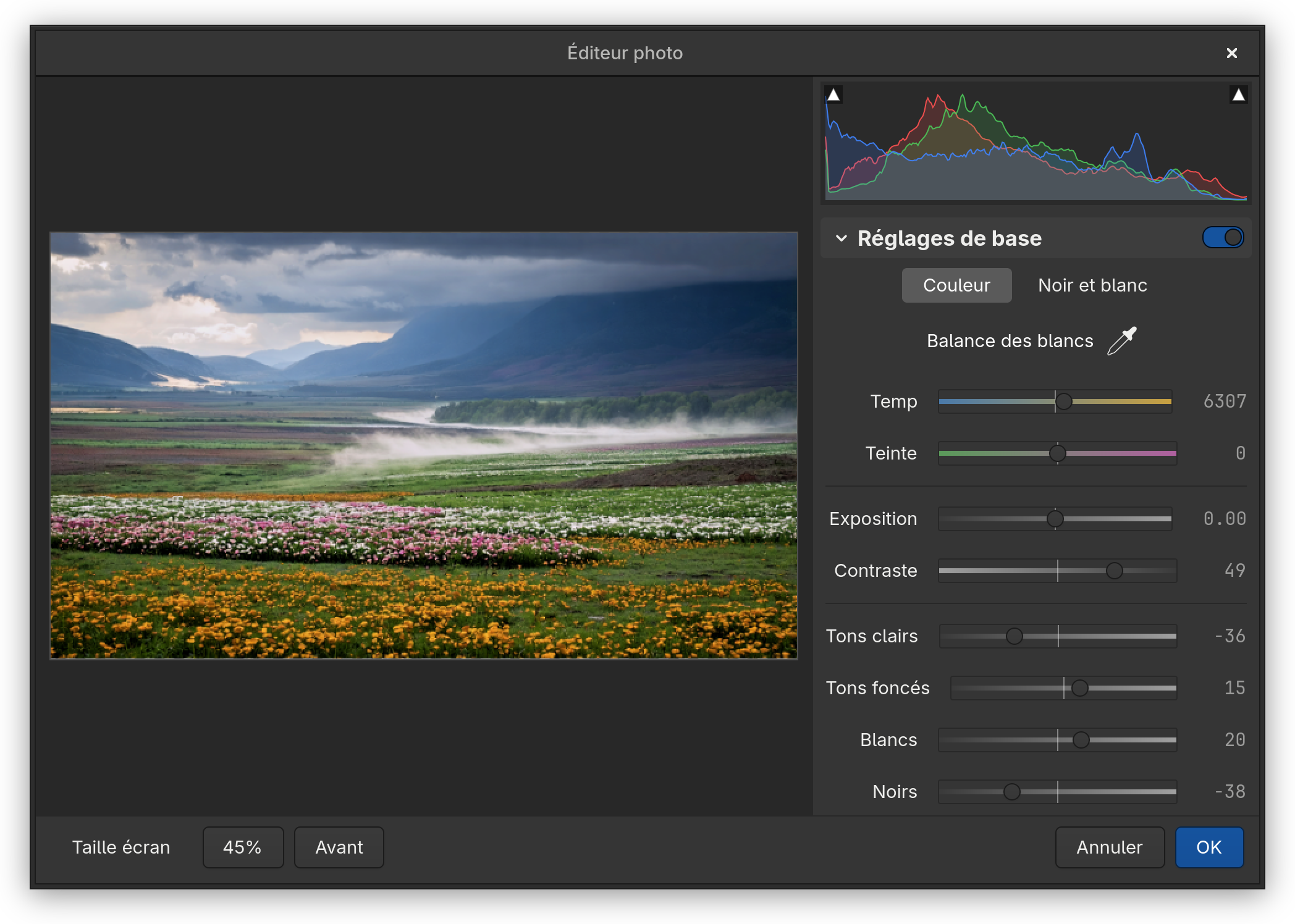The image size is (1295, 924).
Task: Click the Contraste slider handle
Action: (x=1114, y=571)
